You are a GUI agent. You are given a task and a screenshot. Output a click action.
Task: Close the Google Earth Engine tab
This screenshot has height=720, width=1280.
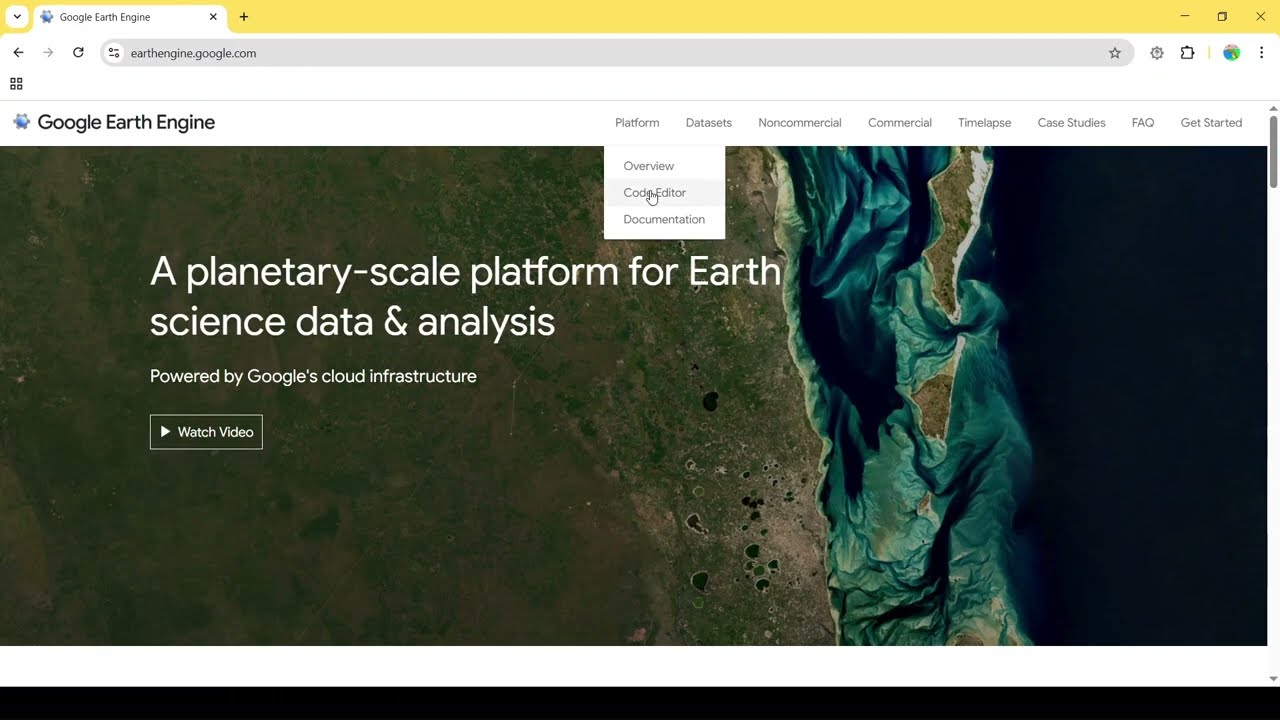point(213,17)
